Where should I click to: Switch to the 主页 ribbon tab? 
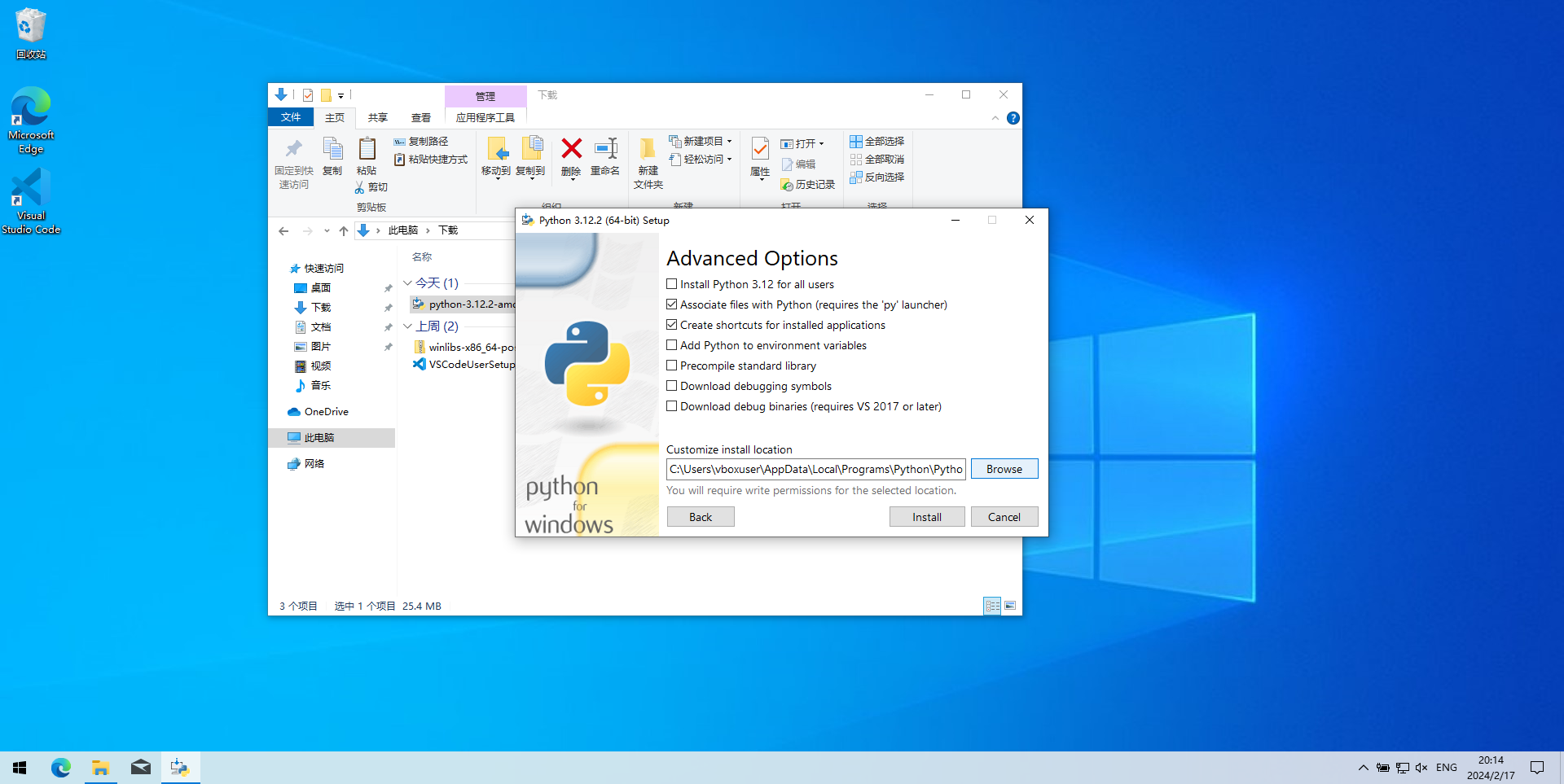pos(335,118)
